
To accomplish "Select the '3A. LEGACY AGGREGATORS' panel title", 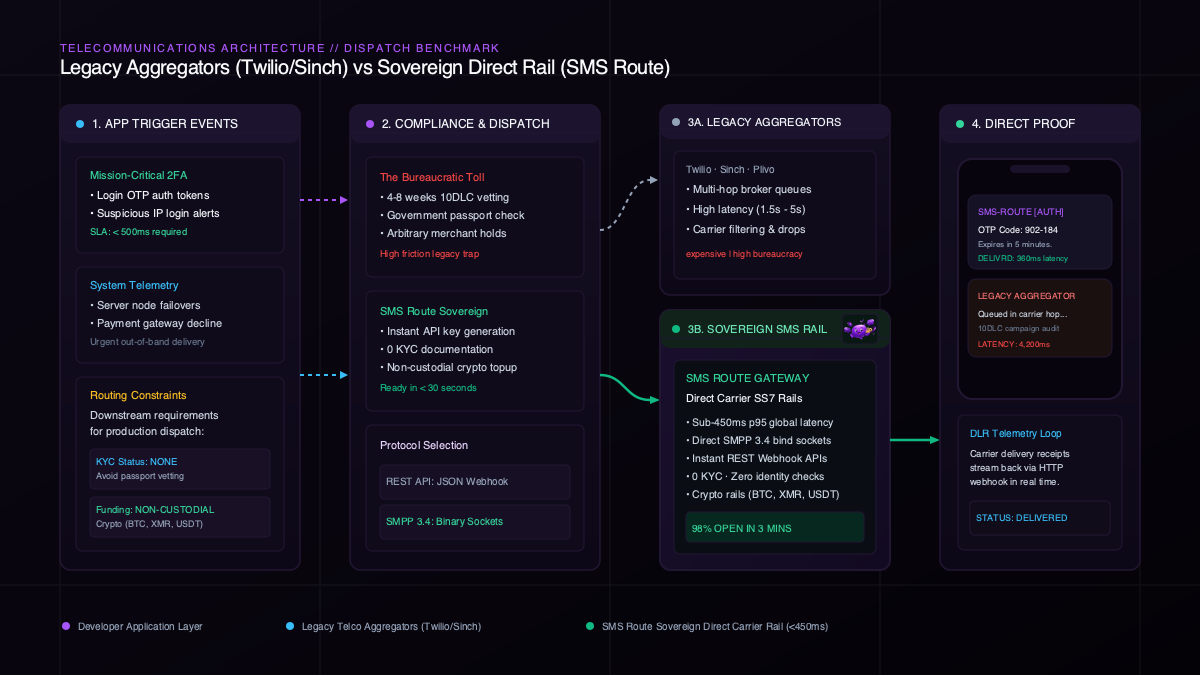I will [765, 122].
